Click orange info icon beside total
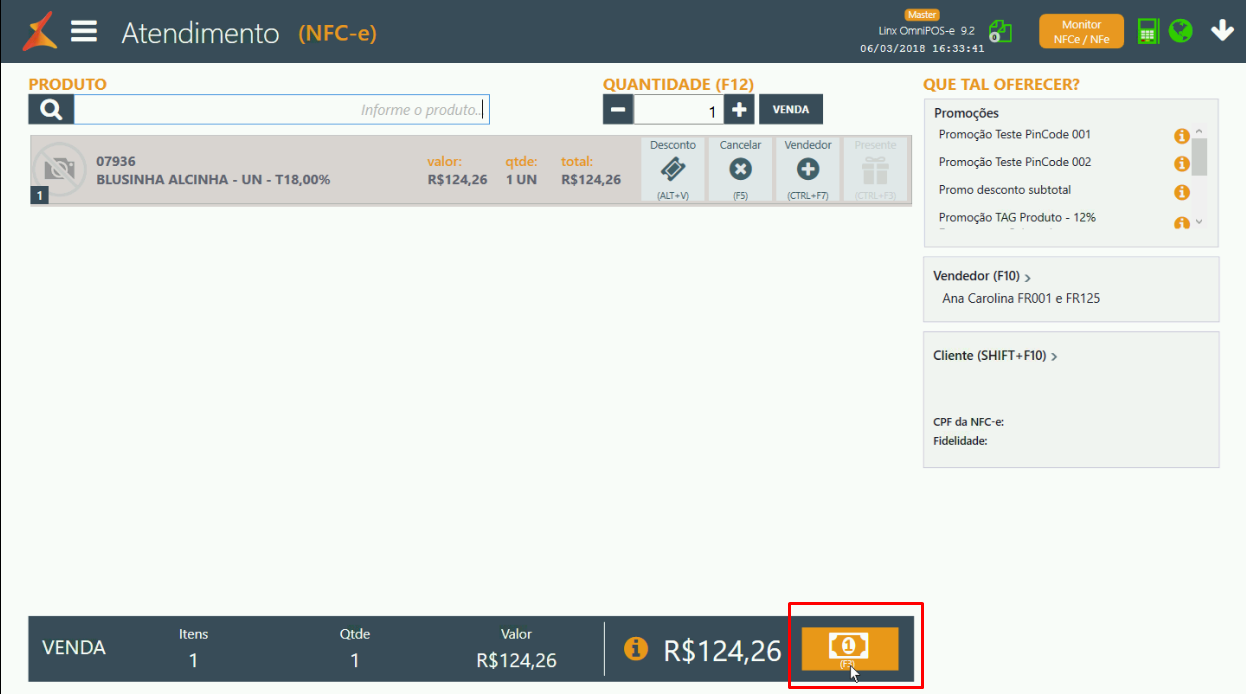Screen dimensions: 1246x694 click(x=635, y=649)
